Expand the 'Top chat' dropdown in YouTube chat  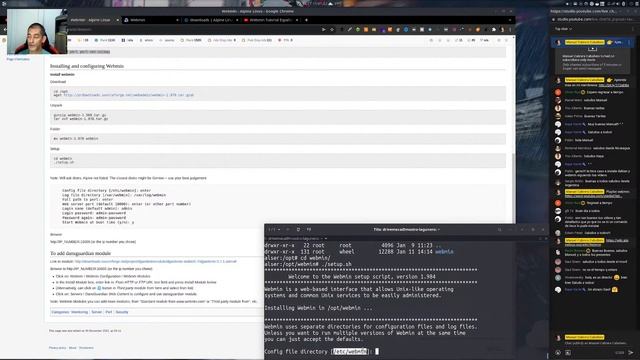(563, 29)
